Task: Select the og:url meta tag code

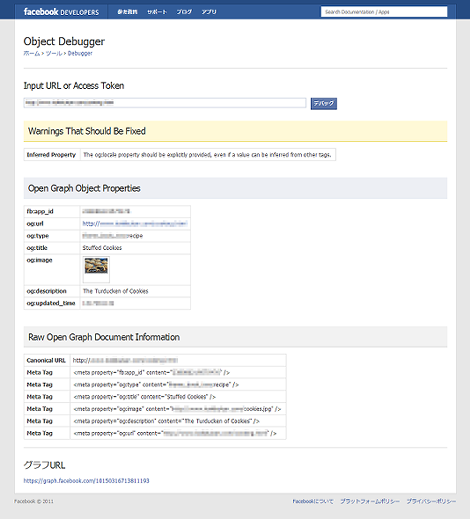Action: pyautogui.click(x=175, y=433)
